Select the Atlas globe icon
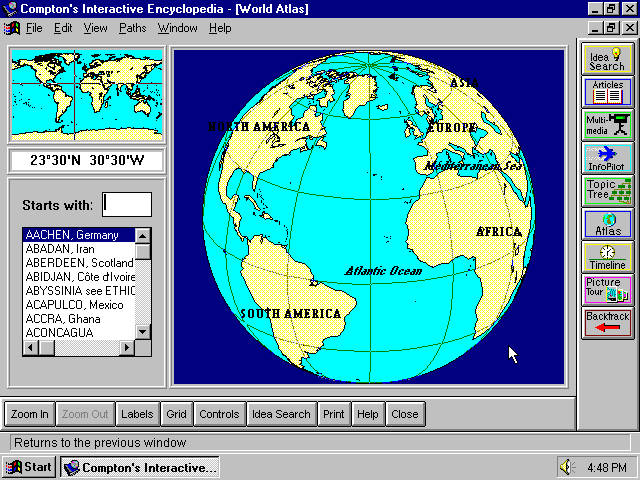This screenshot has width=640, height=480. 607,224
